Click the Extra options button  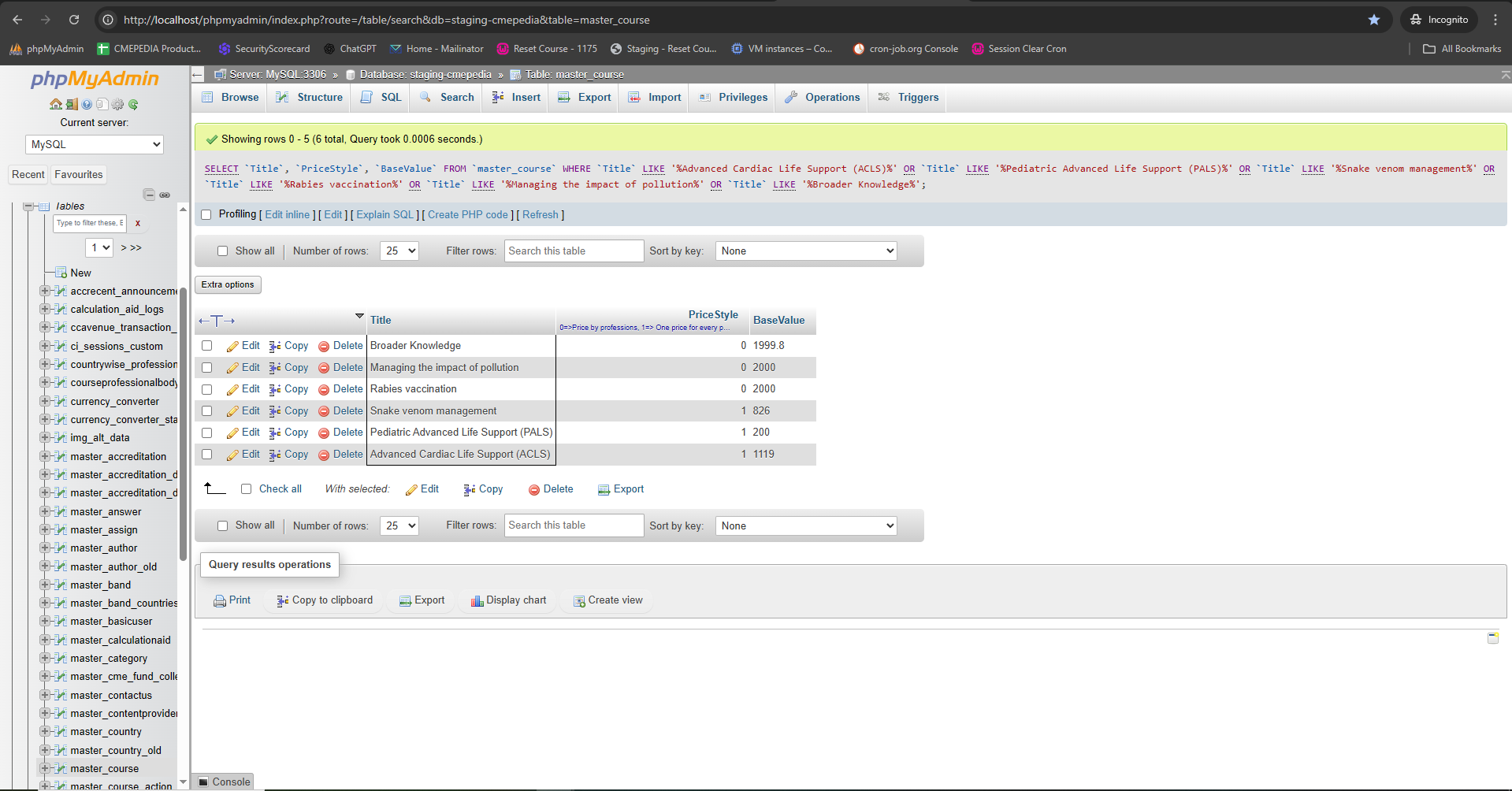pyautogui.click(x=228, y=284)
